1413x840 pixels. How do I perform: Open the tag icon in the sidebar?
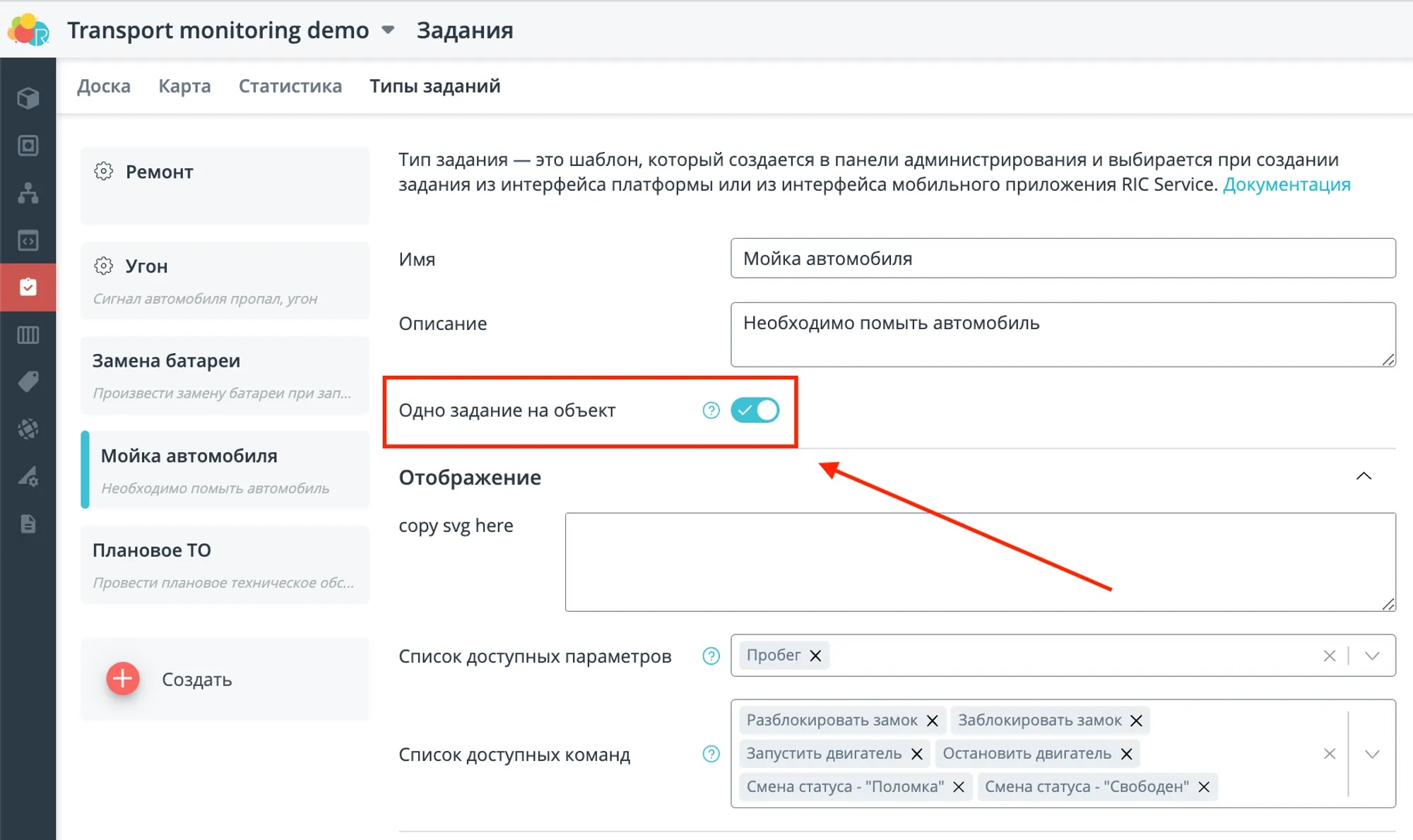(x=28, y=381)
